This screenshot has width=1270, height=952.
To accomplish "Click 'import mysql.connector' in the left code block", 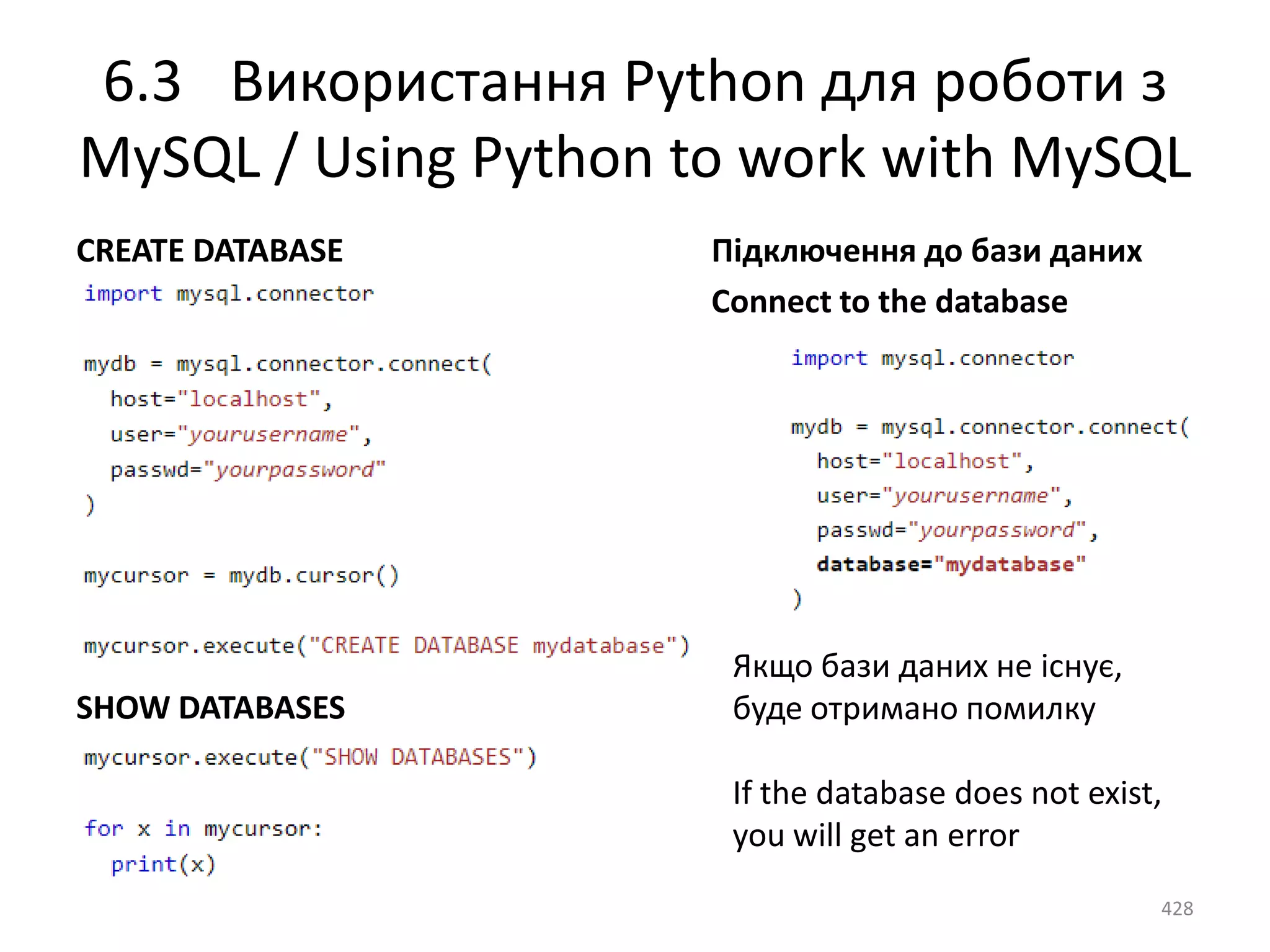I will click(x=229, y=294).
